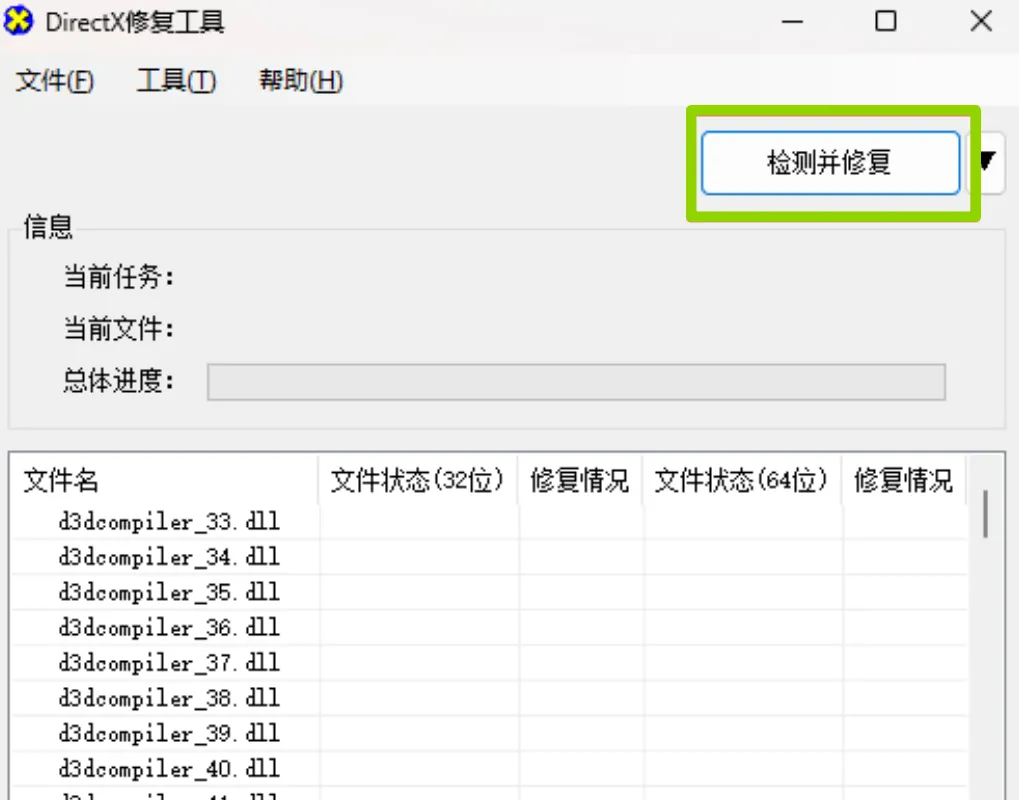Select the d3dcompiler_39.dll row
The height and width of the screenshot is (800, 1019).
click(489, 733)
